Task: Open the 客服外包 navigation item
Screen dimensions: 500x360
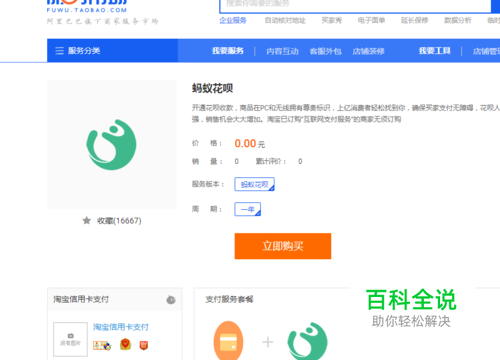Action: pyautogui.click(x=325, y=51)
